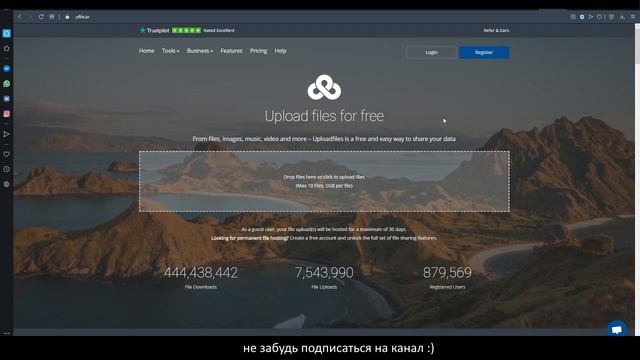
Task: Click the browser forward arrow
Action: click(x=30, y=17)
